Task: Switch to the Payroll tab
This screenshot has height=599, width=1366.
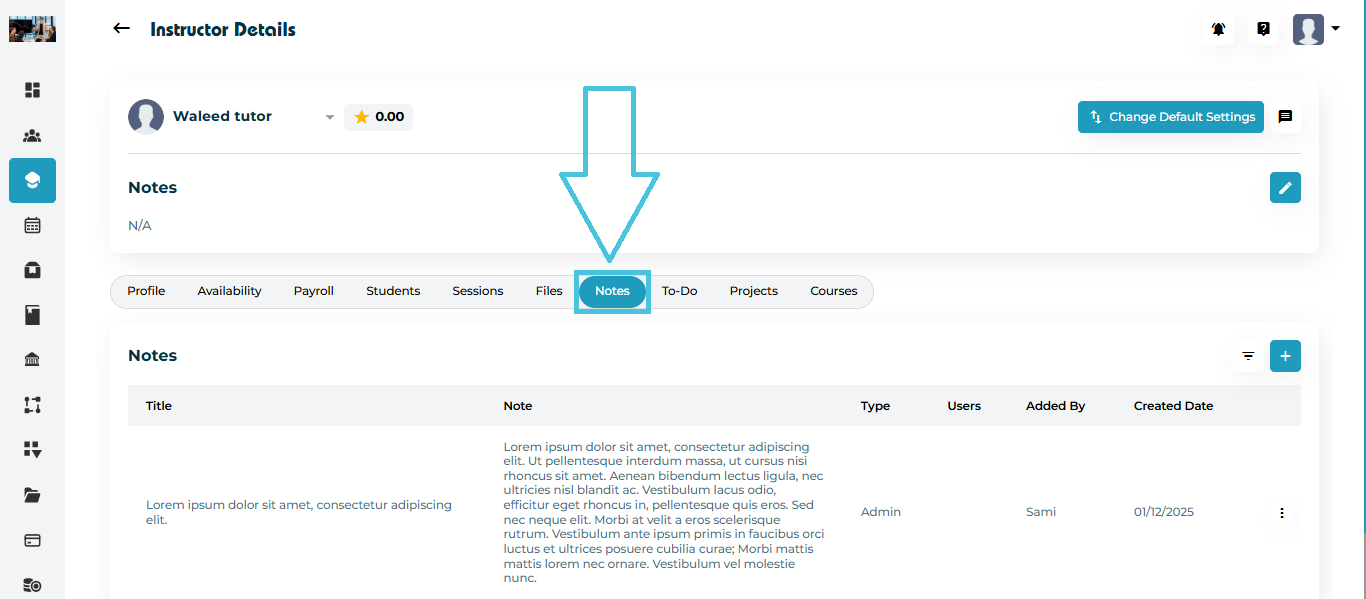Action: pos(313,291)
